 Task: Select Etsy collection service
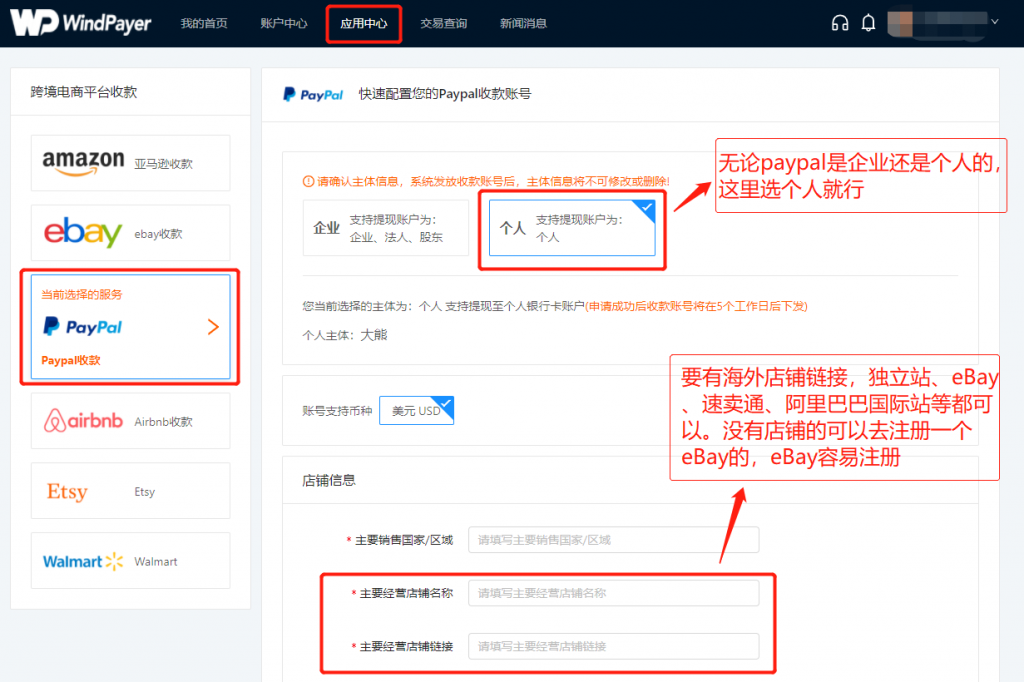(x=131, y=491)
